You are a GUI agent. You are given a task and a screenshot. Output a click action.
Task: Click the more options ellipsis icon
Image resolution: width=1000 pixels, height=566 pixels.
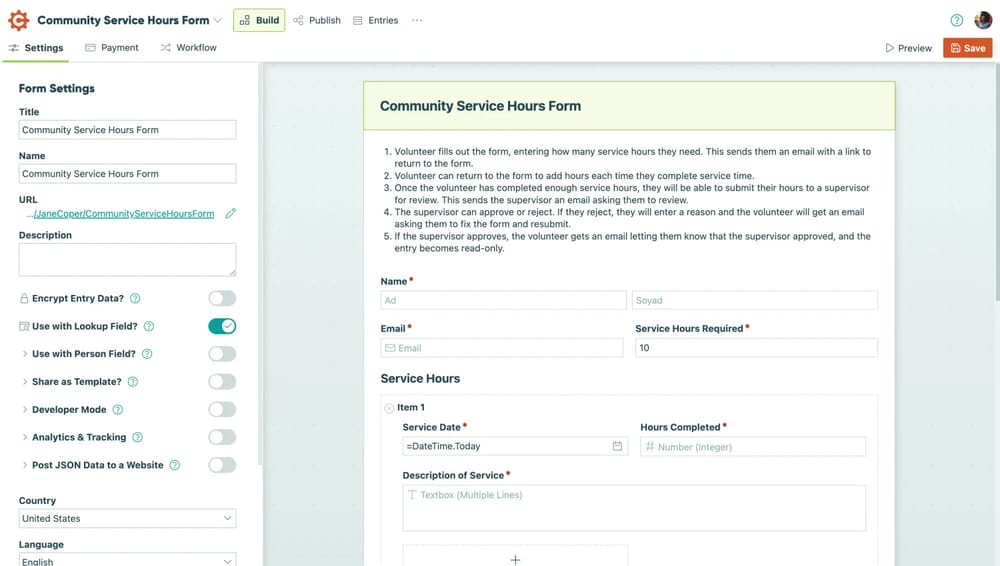[x=417, y=20]
